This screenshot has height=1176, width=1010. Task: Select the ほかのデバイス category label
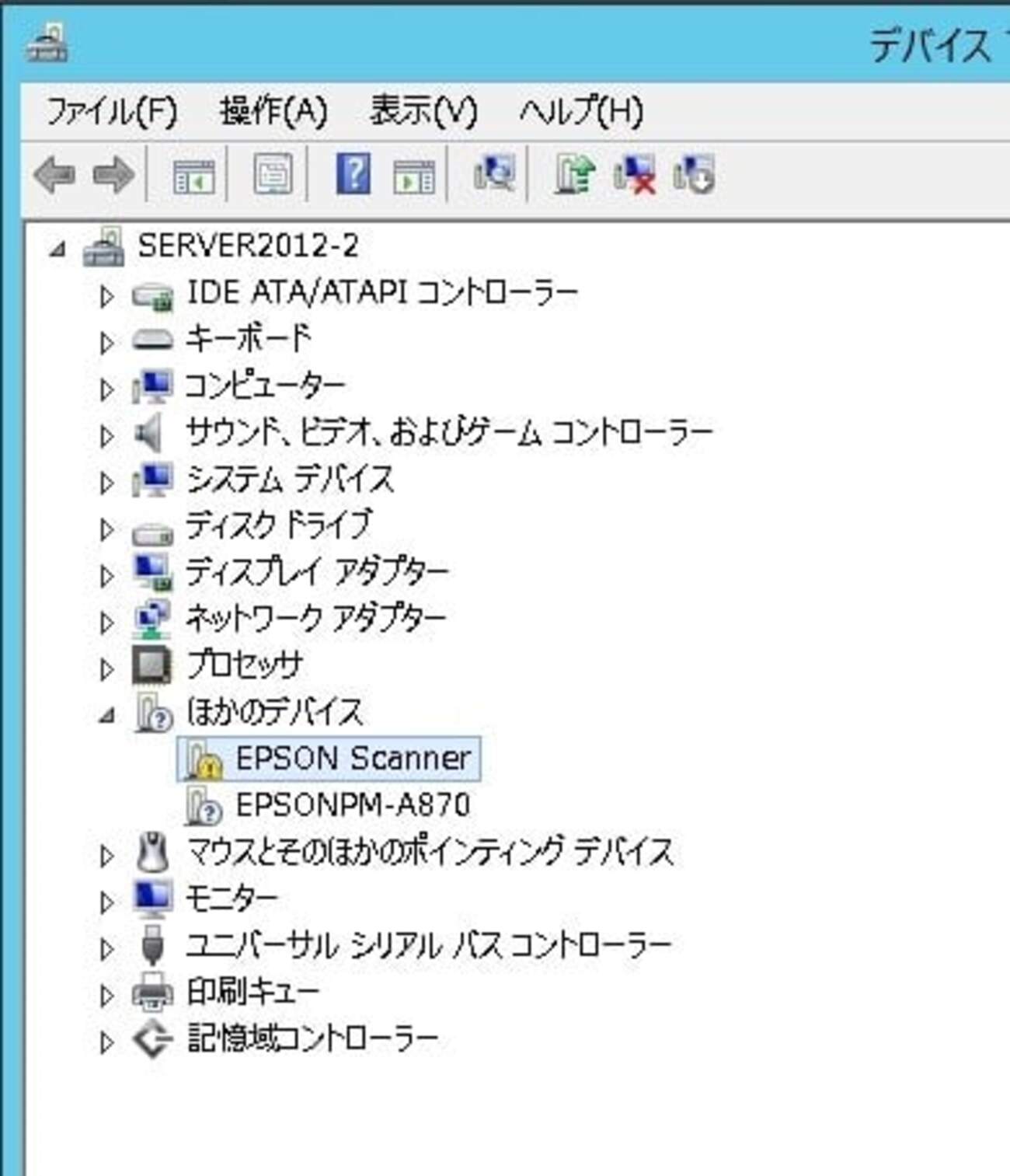click(274, 712)
